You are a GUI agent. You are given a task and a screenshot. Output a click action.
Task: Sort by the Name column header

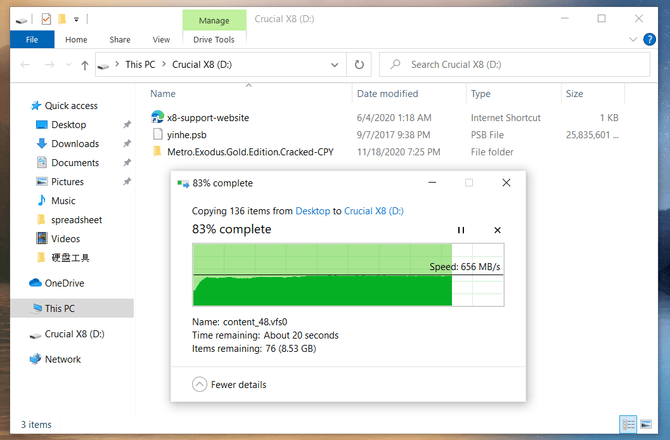163,94
